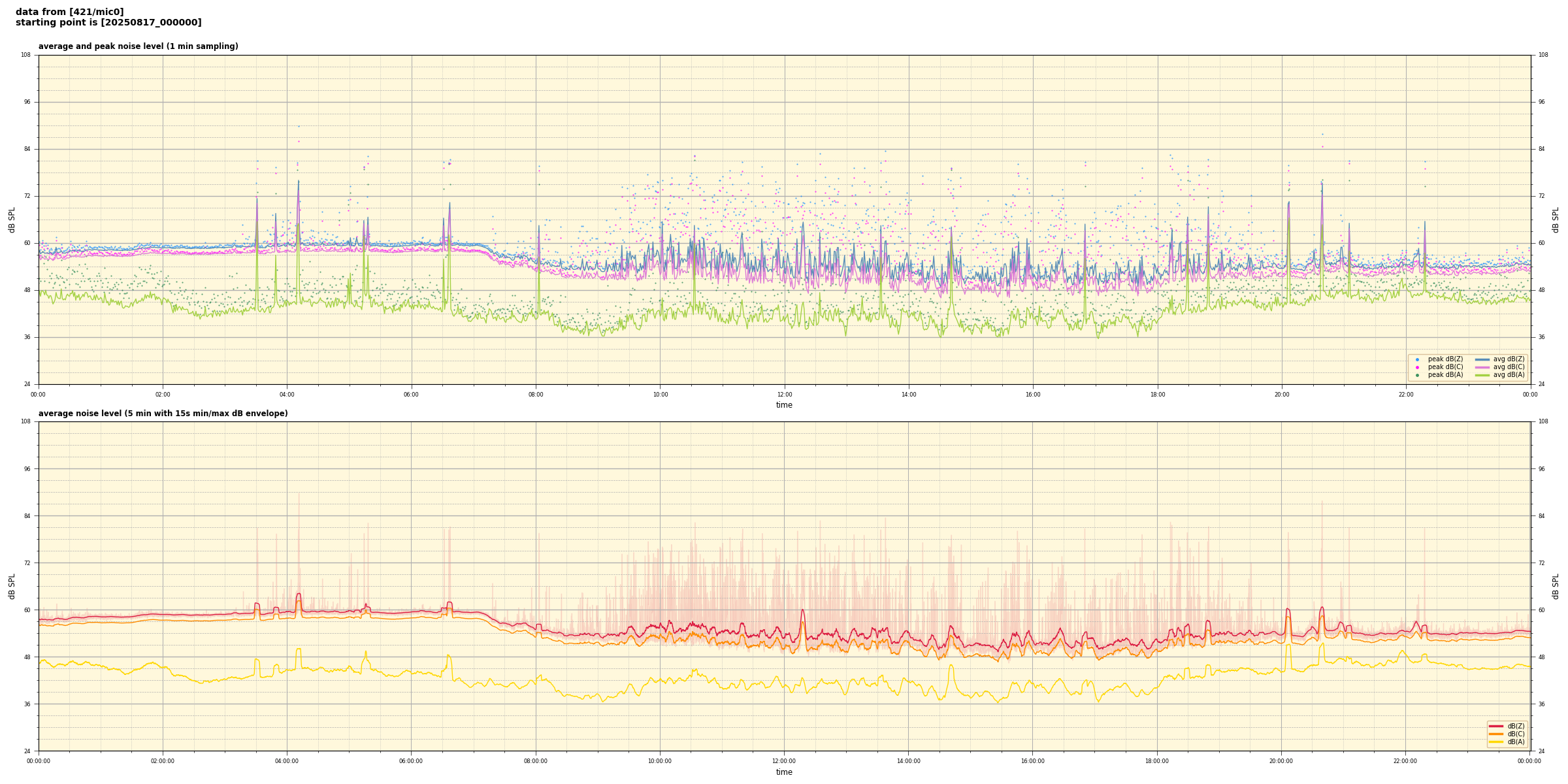Screen dimensions: 1568x784
Task: Click 'average and peak noise level' chart title
Action: (138, 46)
